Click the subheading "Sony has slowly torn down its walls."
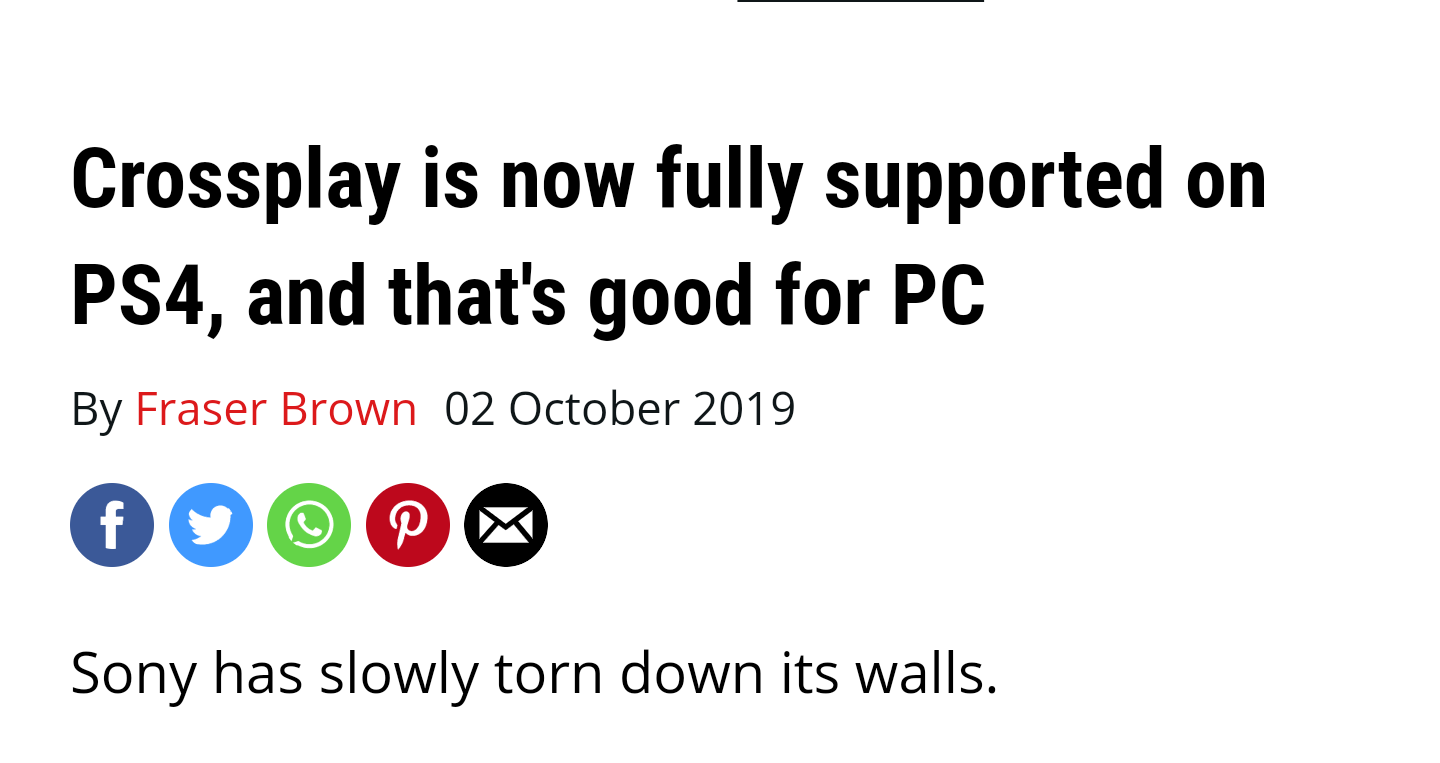The width and height of the screenshot is (1440, 763). (x=534, y=672)
